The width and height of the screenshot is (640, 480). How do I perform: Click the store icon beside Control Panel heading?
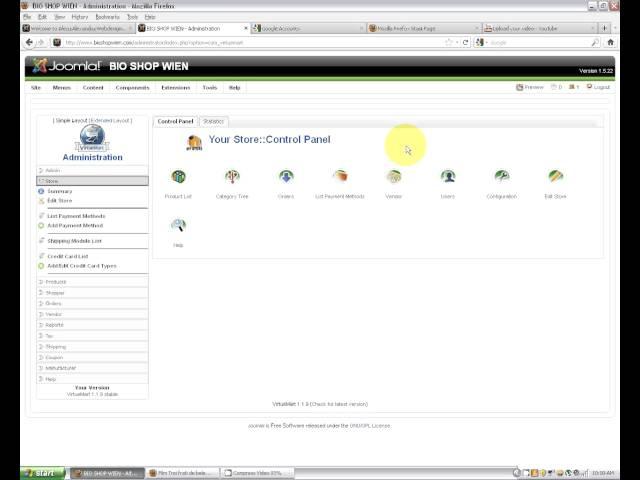click(194, 143)
